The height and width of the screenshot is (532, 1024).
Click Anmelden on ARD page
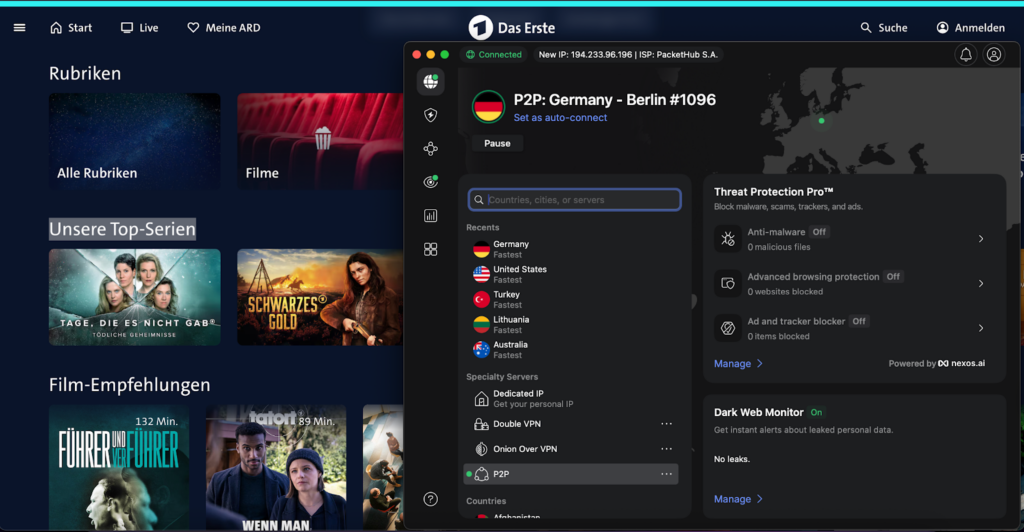(970, 27)
